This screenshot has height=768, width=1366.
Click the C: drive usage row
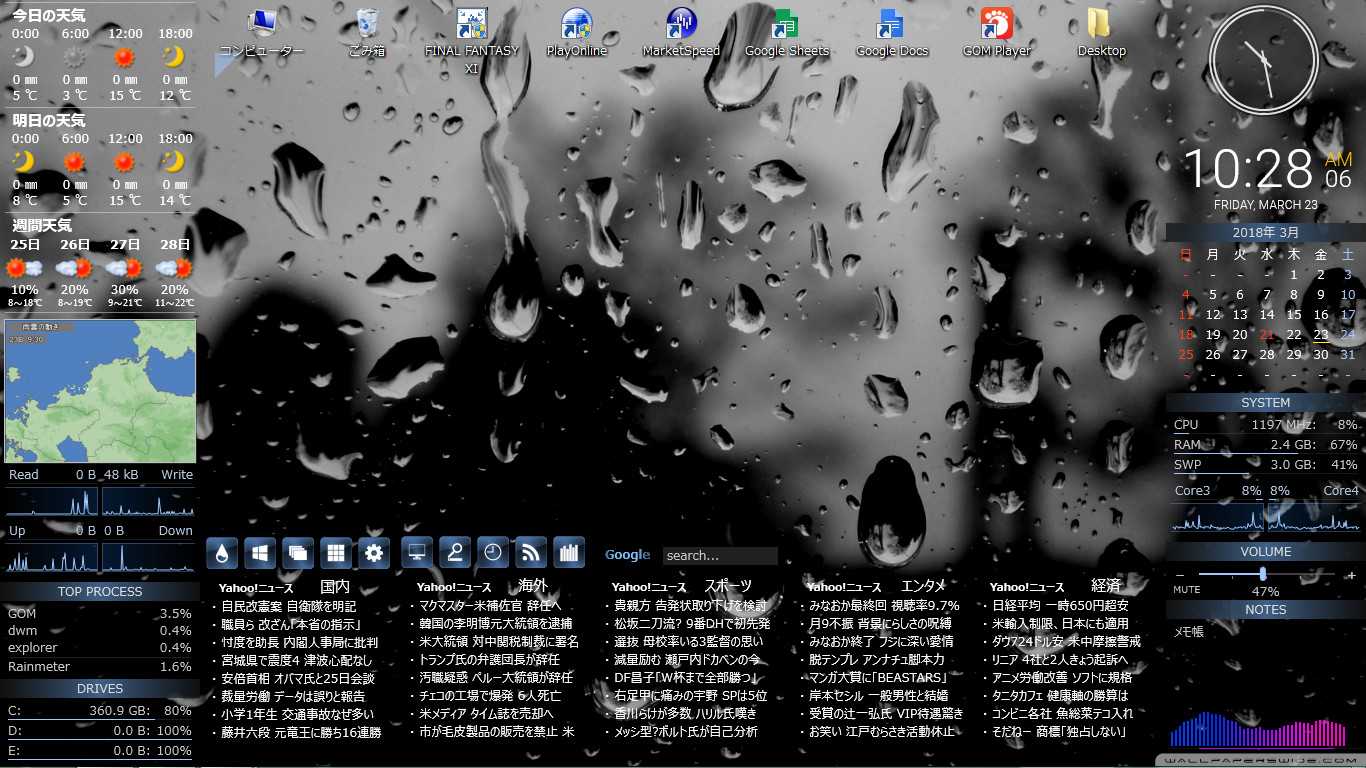[100, 711]
